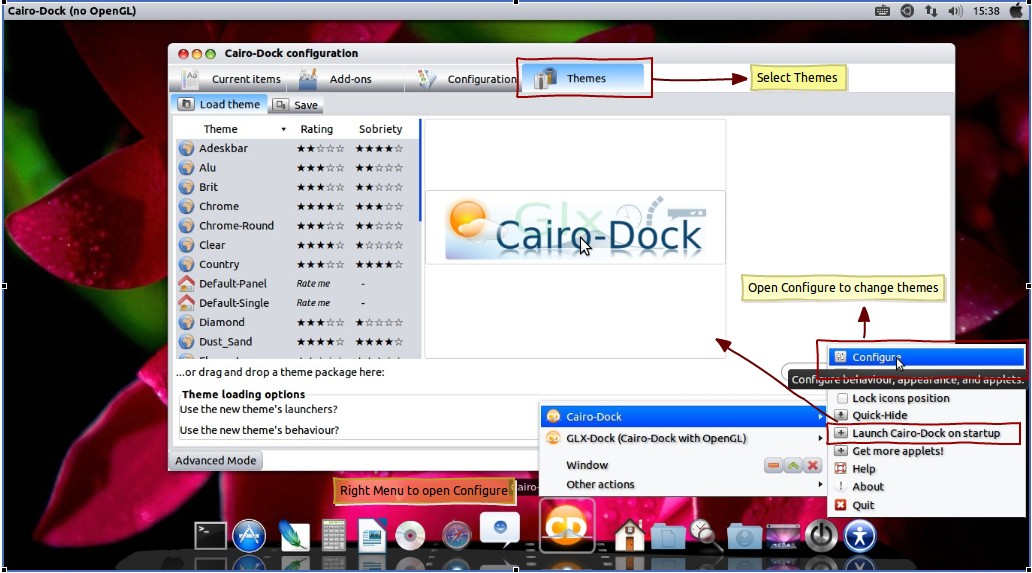This screenshot has width=1032, height=573.
Task: Launch the Safari compass dock icon
Action: (x=456, y=536)
